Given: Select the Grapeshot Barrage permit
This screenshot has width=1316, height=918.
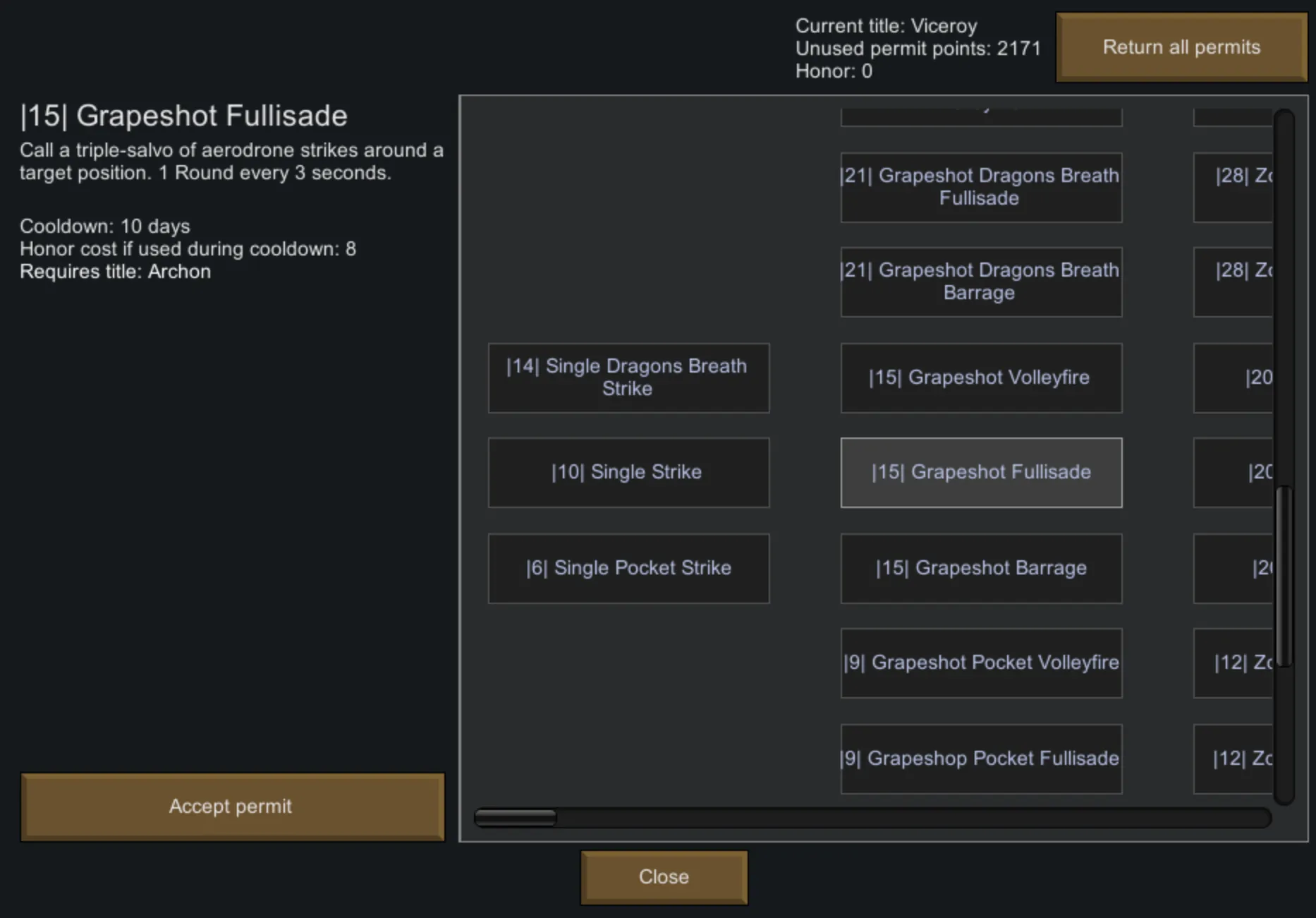Looking at the screenshot, I should click(980, 568).
